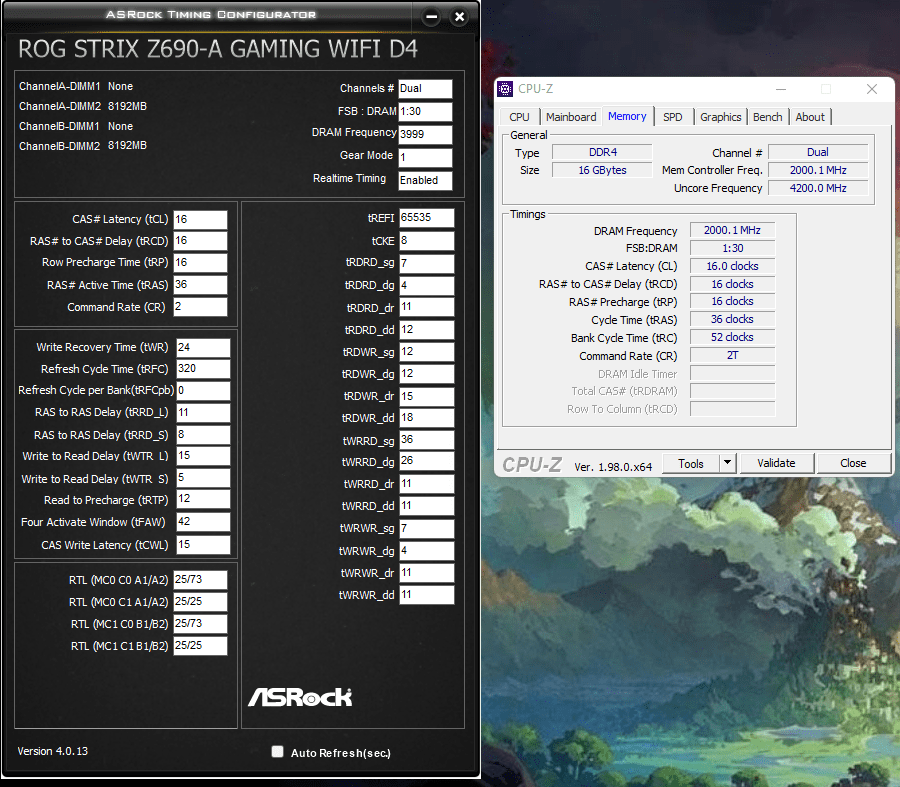This screenshot has width=900, height=787.
Task: Click the ChannelA-DIMM2 8192MB entry
Action: coord(83,106)
